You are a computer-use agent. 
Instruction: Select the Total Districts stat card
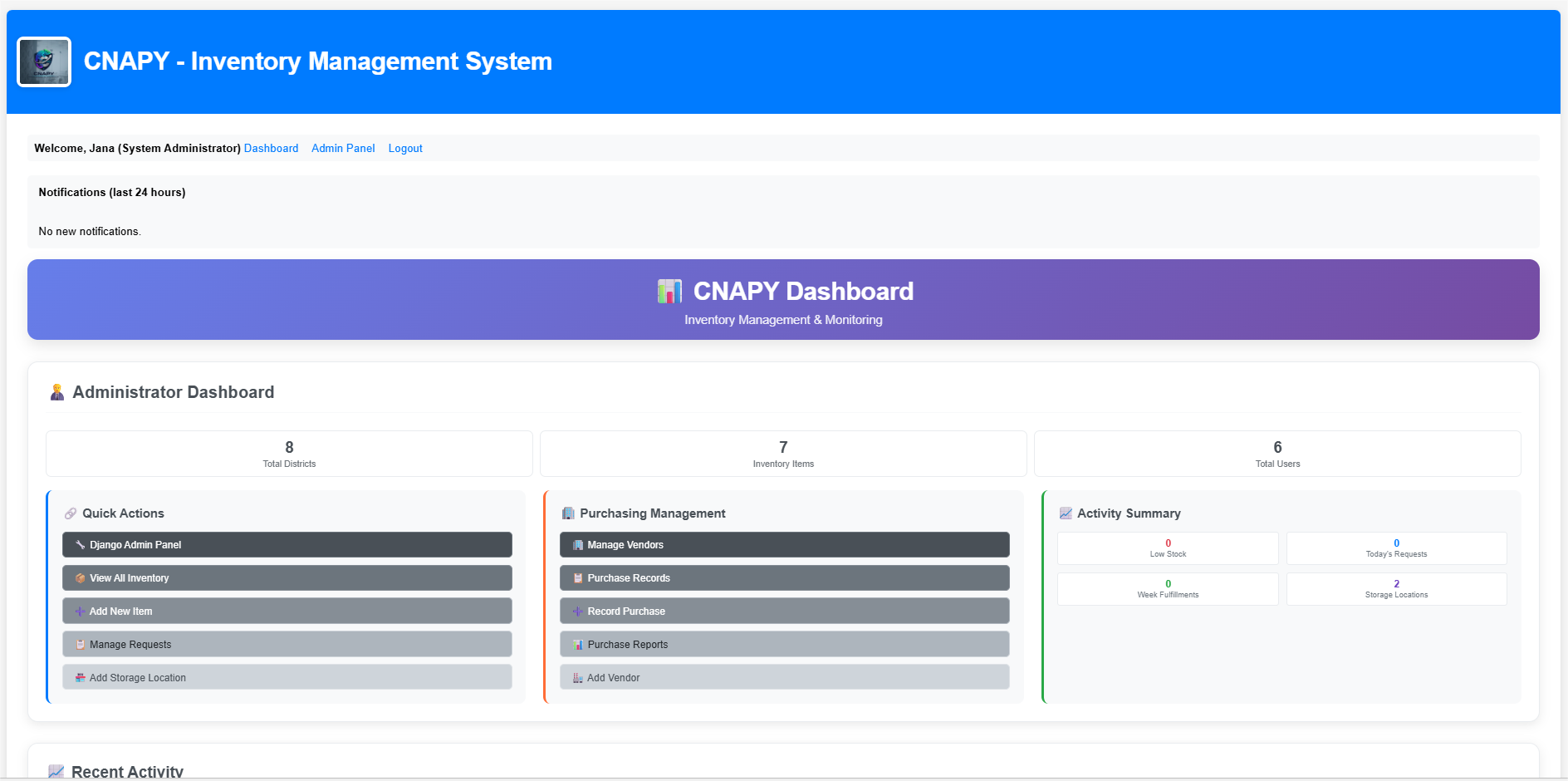pyautogui.click(x=289, y=454)
